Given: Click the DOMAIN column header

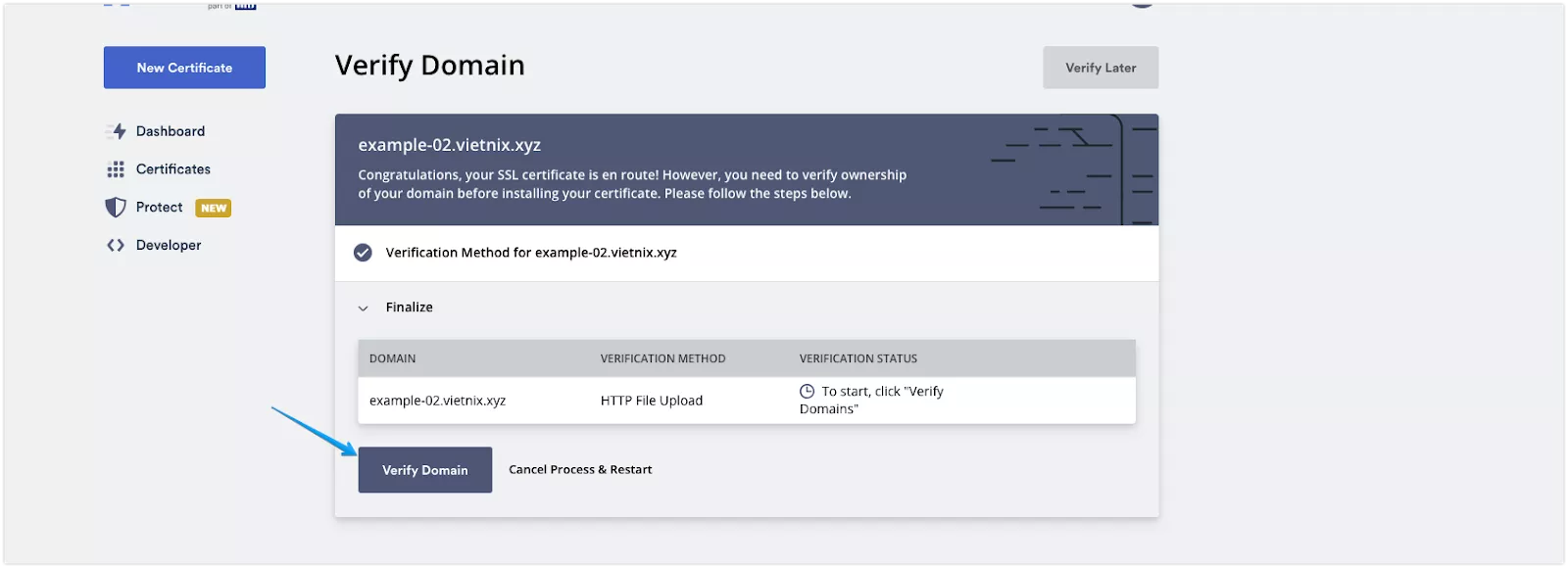Looking at the screenshot, I should (392, 358).
